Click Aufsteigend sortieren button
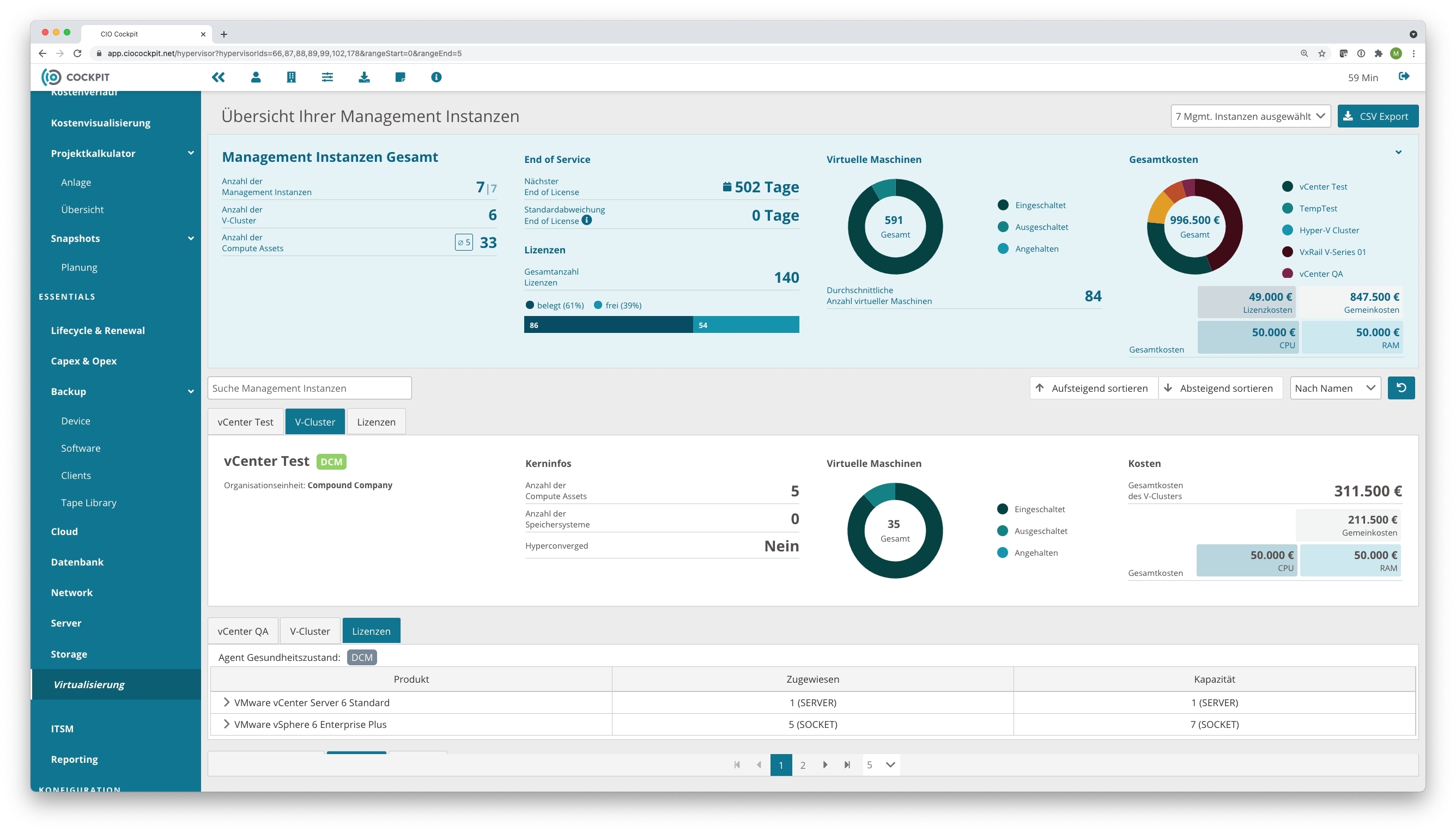 click(1093, 388)
